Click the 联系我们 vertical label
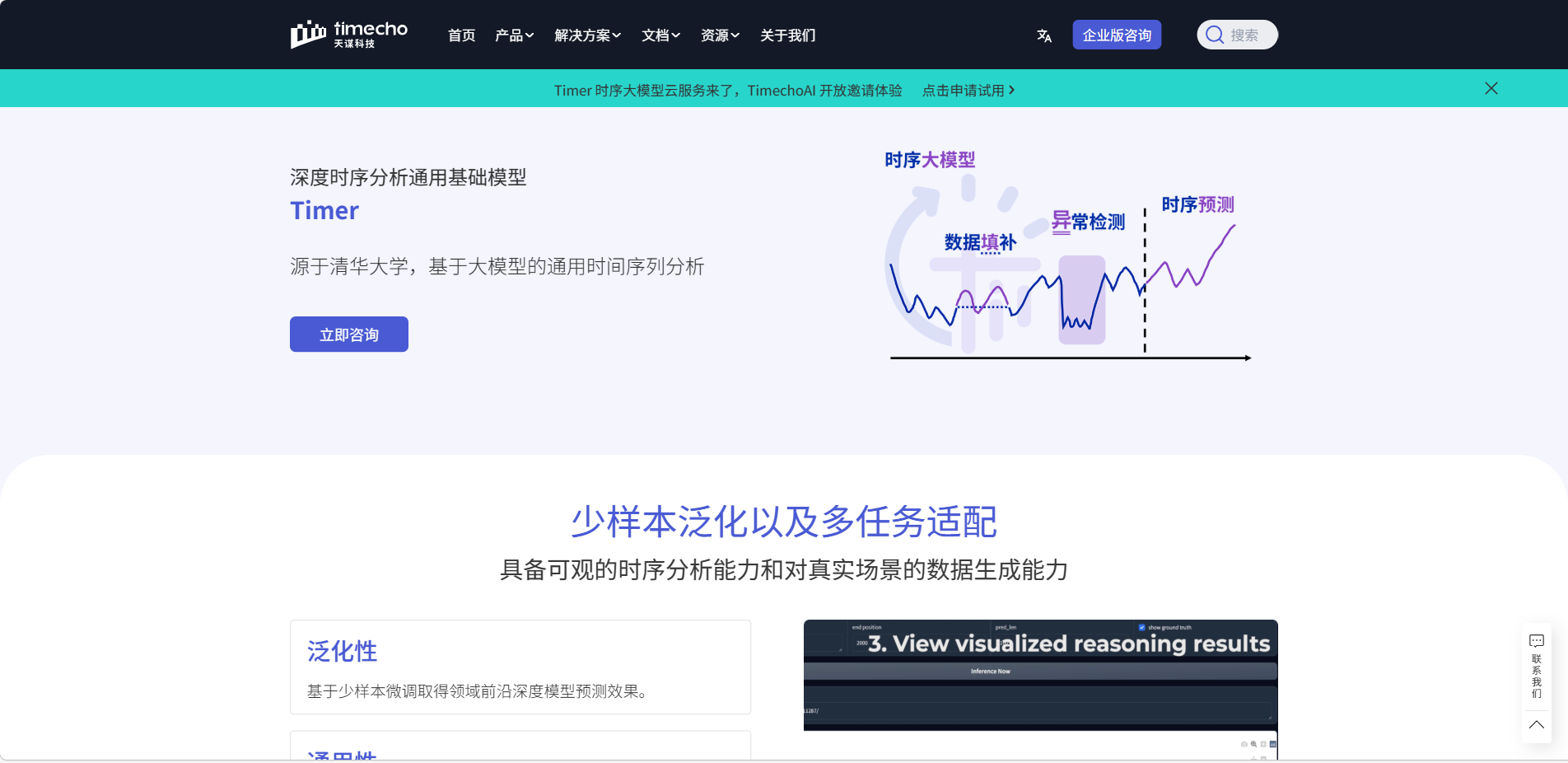This screenshot has height=763, width=1568. 1537,676
